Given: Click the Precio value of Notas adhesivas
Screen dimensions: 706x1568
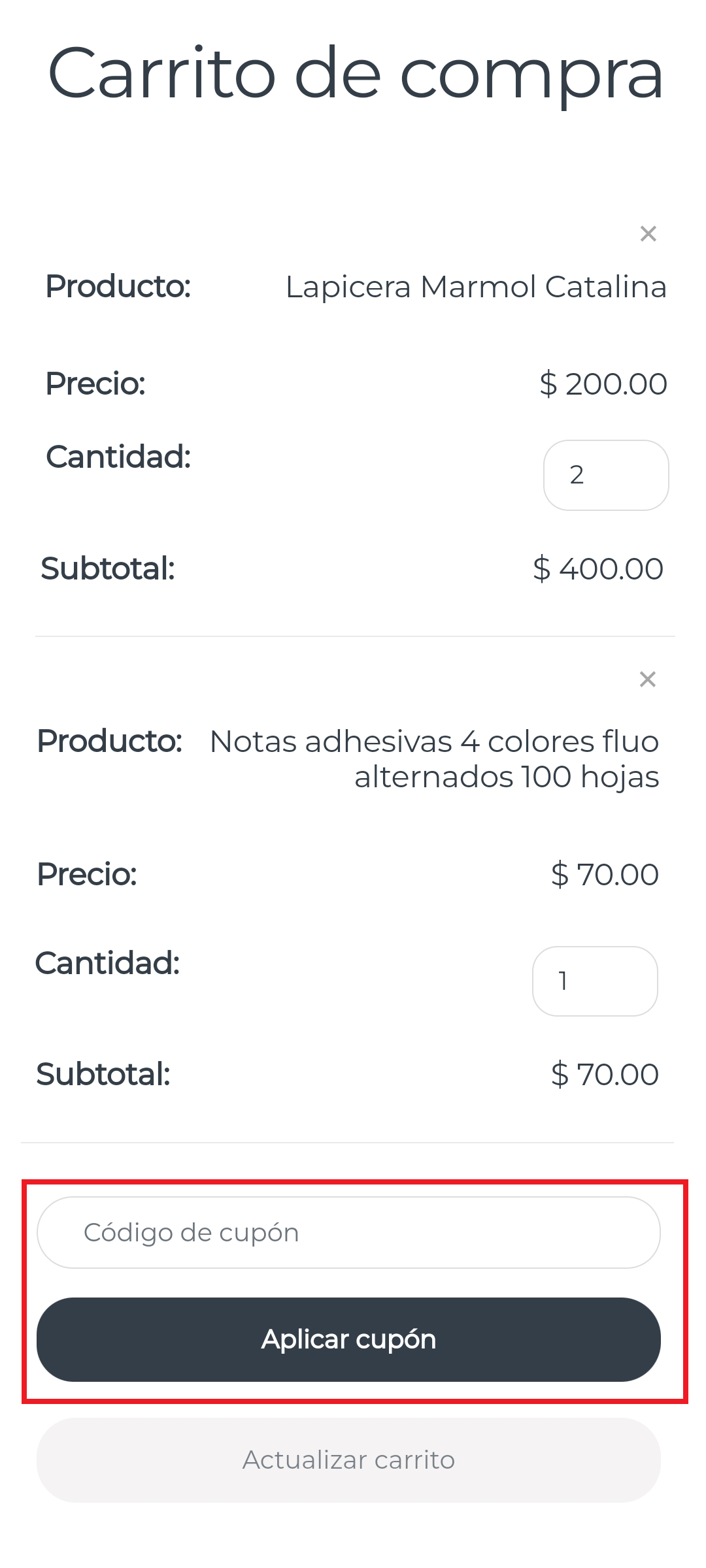Looking at the screenshot, I should click(x=605, y=874).
